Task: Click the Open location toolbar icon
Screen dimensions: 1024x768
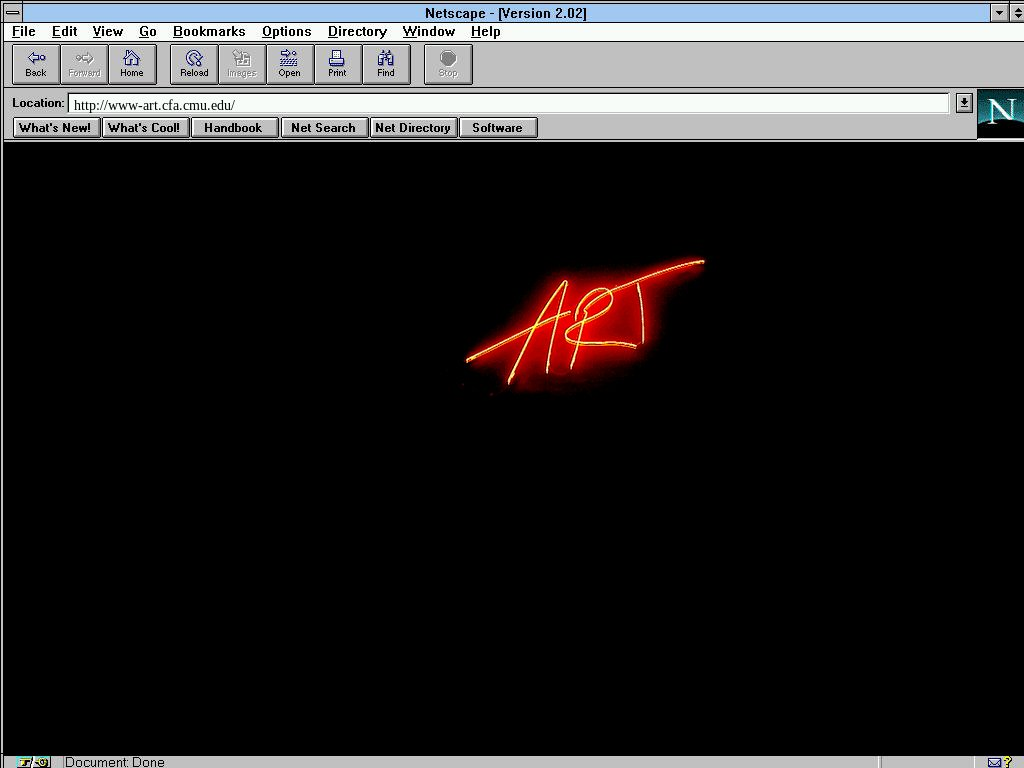Action: coord(289,64)
